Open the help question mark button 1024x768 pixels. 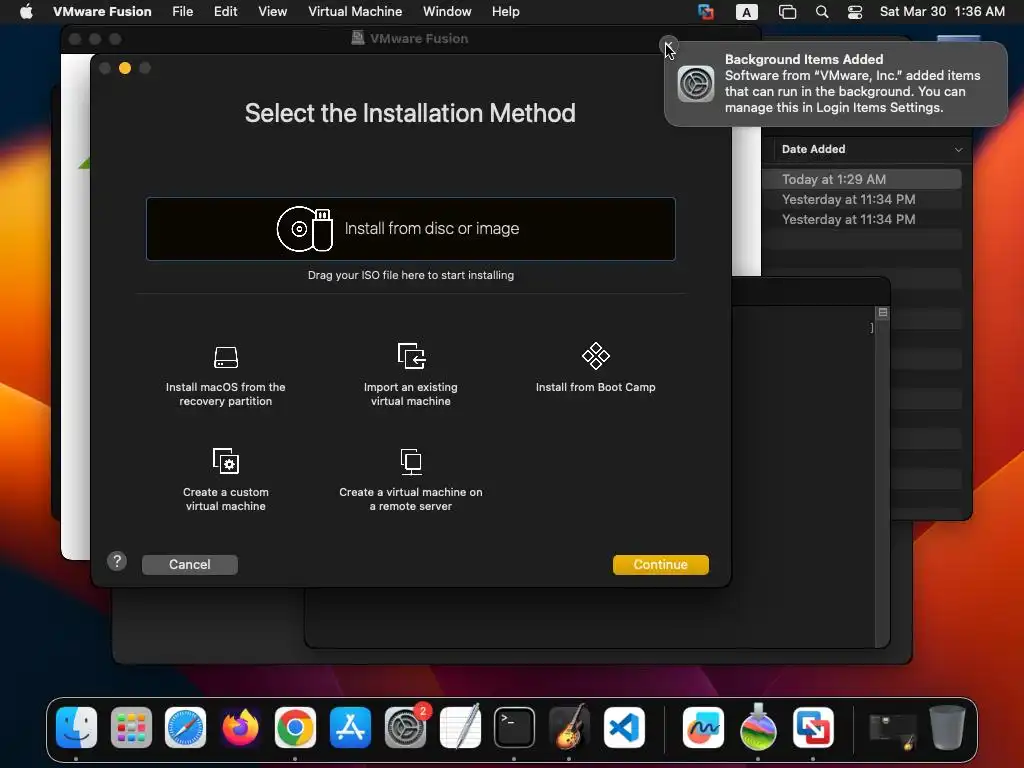(117, 561)
